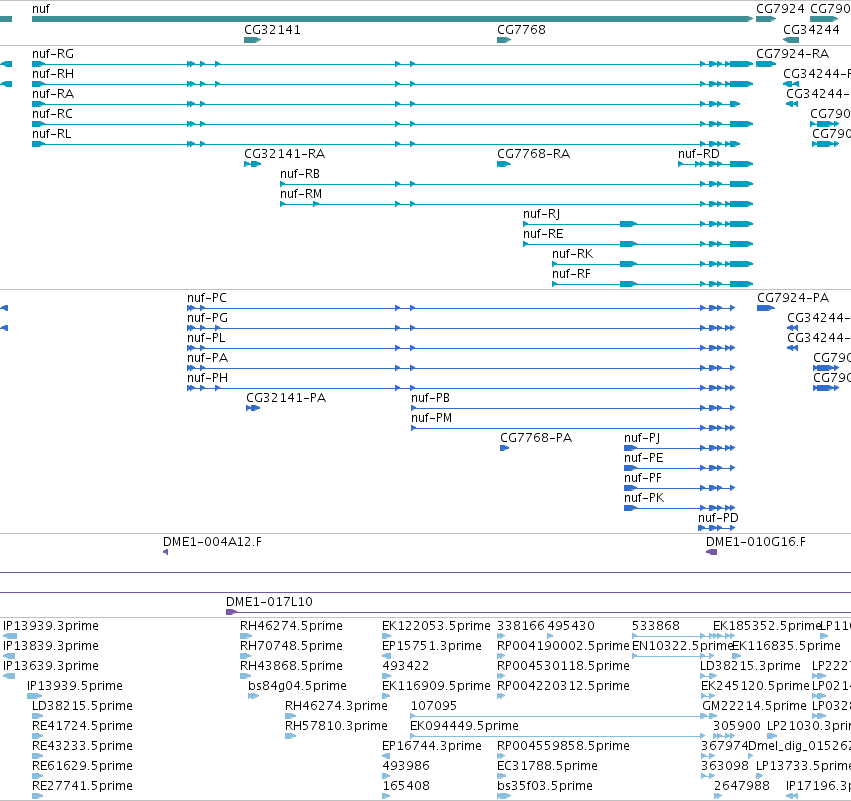The image size is (851, 801).
Task: Select the RH46274.3prime EST label
Action: tap(336, 707)
